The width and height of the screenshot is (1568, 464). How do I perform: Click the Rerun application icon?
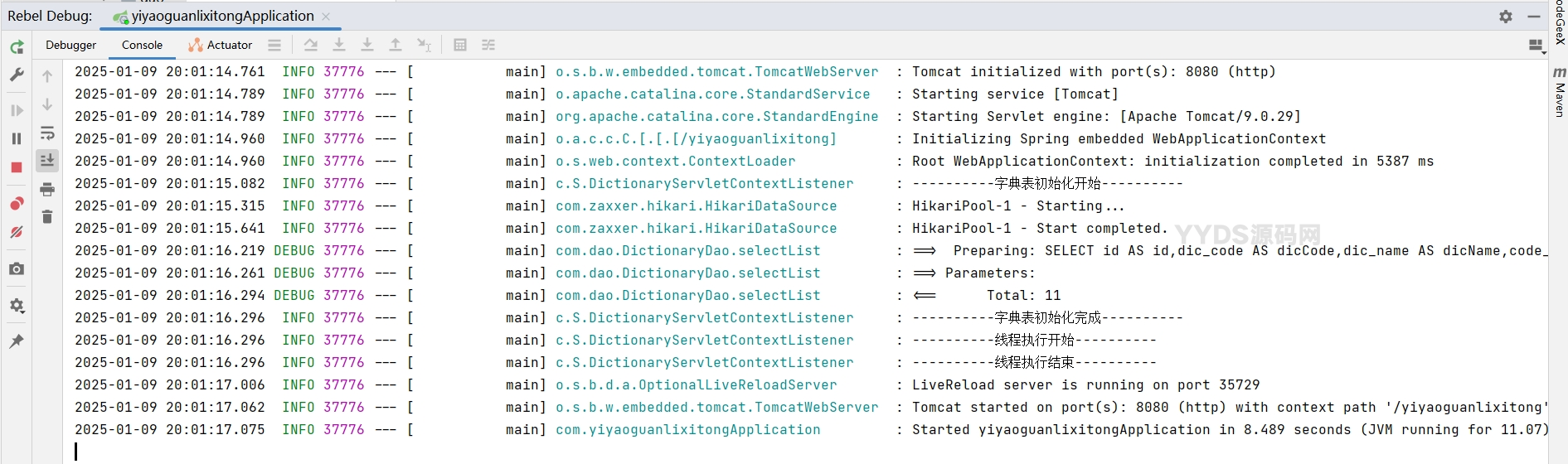pos(17,47)
